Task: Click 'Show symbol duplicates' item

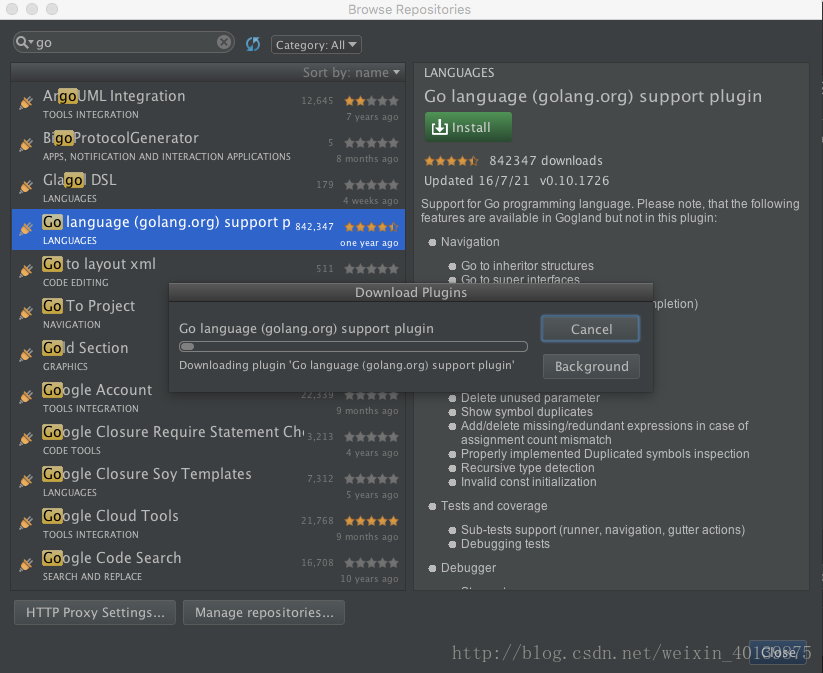Action: [x=526, y=412]
